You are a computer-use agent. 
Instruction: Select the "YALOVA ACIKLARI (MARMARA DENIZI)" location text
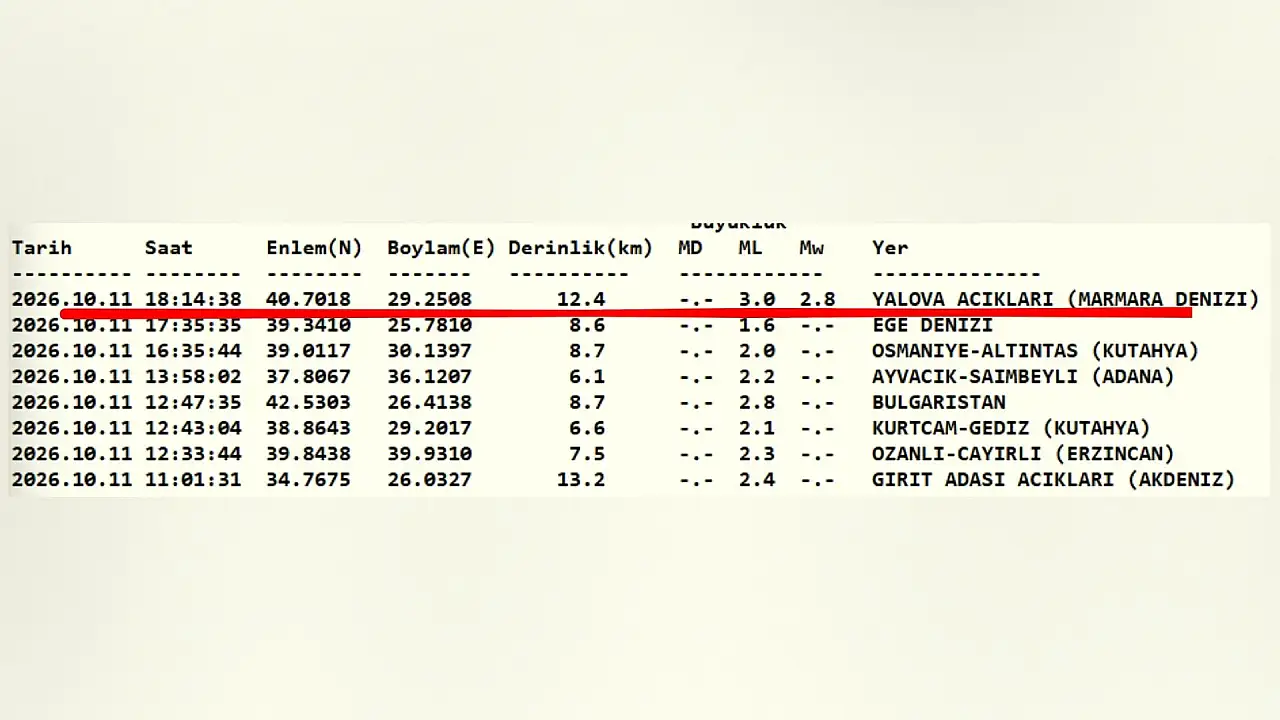point(1065,299)
